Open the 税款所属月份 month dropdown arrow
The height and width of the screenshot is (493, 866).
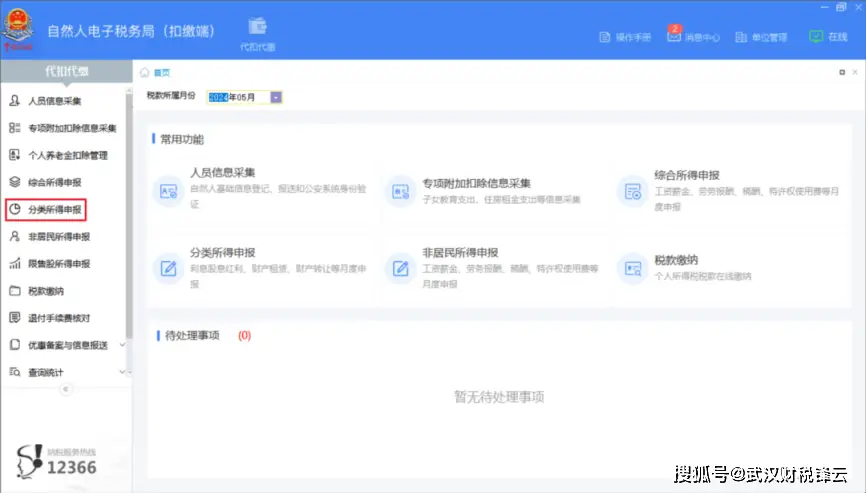tap(276, 97)
